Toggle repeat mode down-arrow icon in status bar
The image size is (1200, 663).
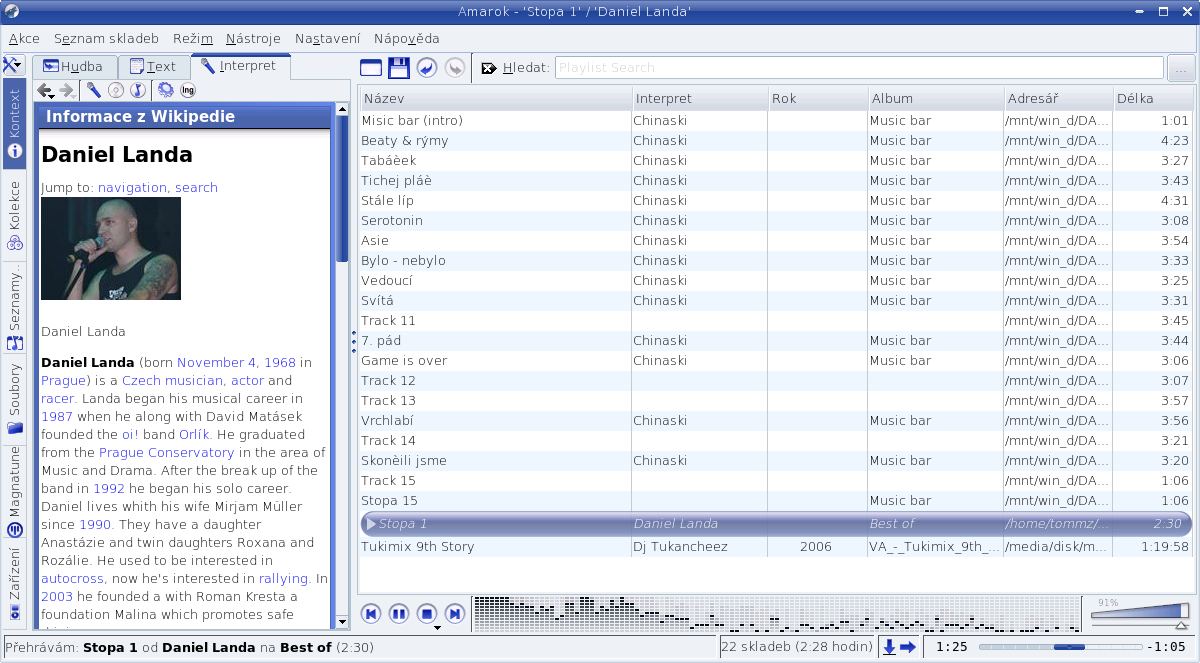tap(889, 647)
